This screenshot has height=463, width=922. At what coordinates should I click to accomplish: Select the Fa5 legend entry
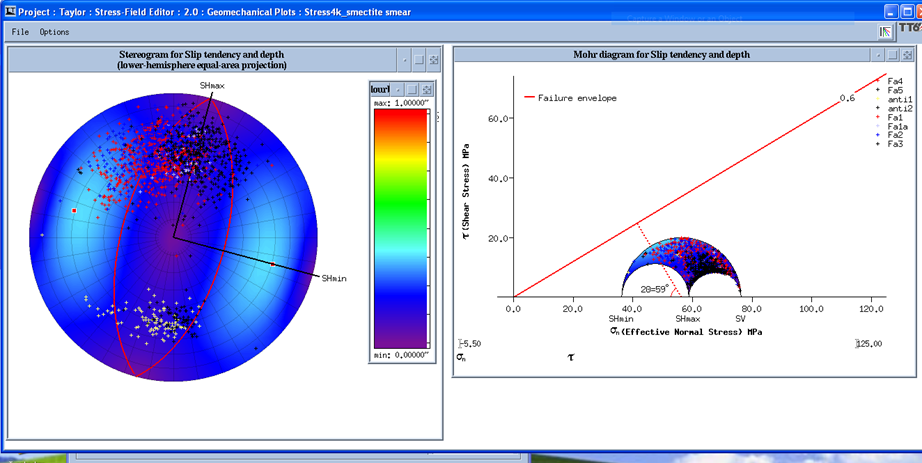point(890,90)
